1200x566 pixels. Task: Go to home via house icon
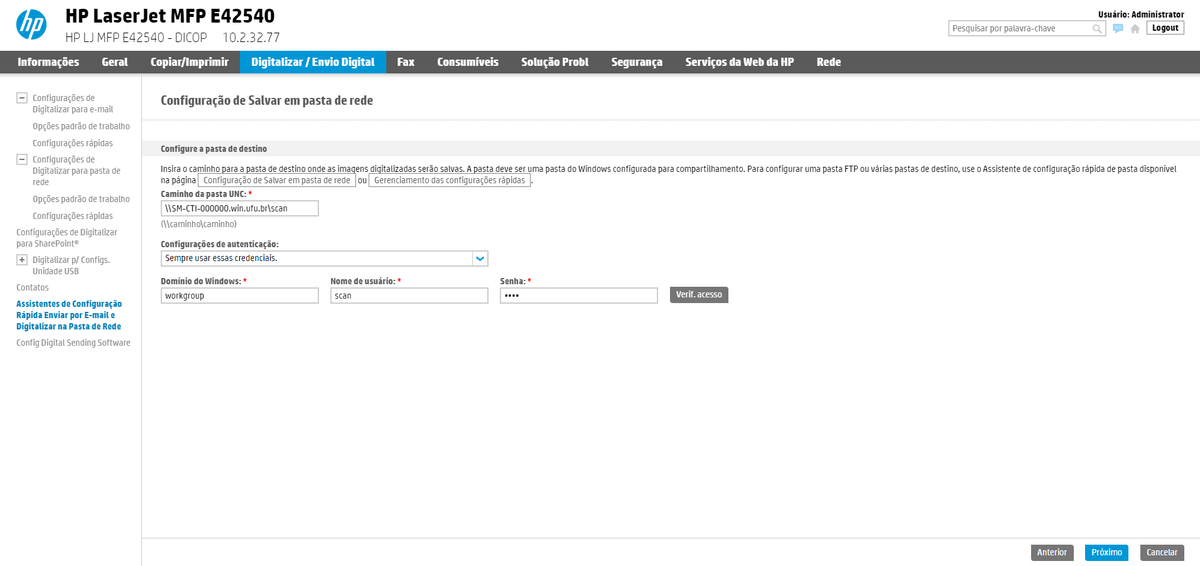tap(1134, 29)
